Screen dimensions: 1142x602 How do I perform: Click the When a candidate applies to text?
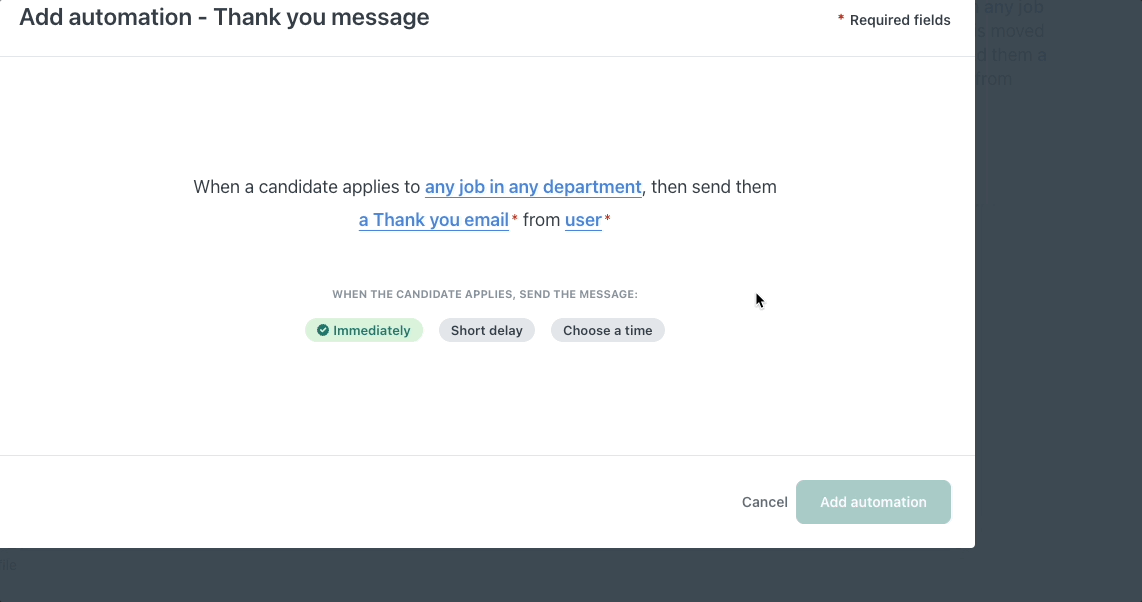(x=306, y=187)
